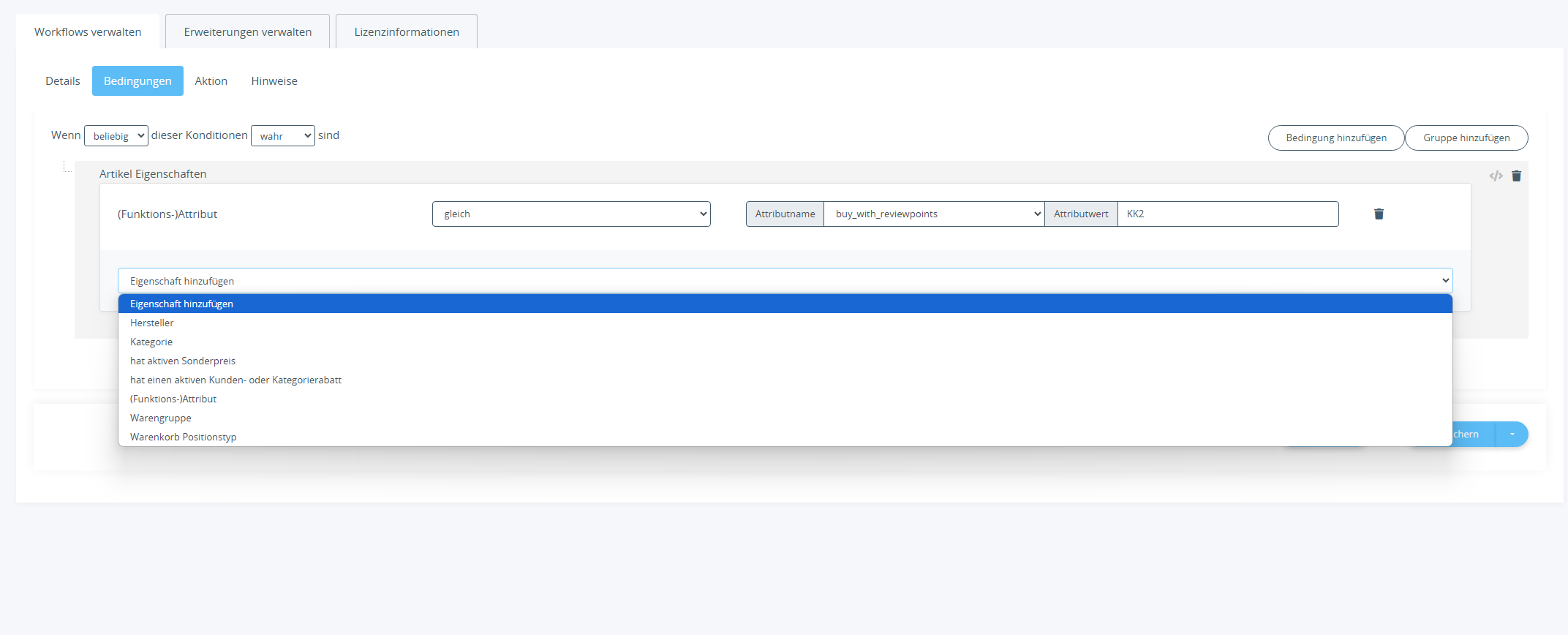Click Bedingung hinzufügen button
Viewport: 1568px width, 635px height.
coord(1336,138)
